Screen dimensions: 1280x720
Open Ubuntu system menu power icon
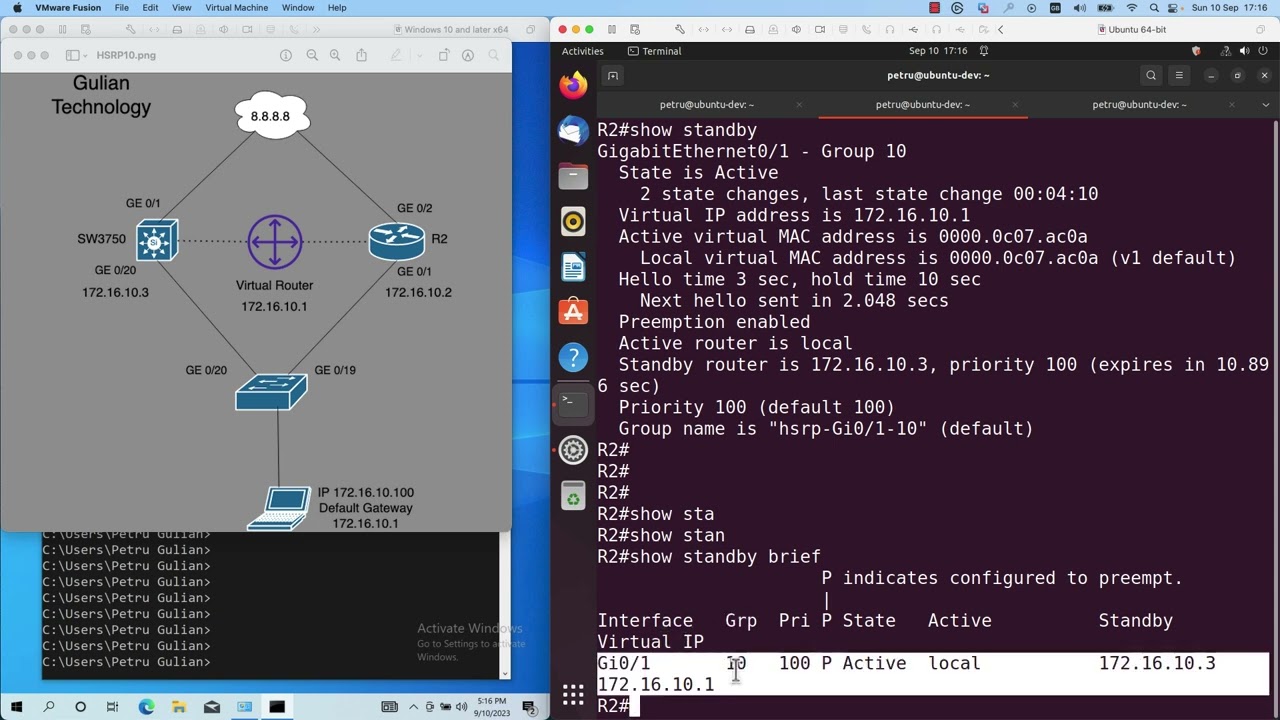(x=1264, y=51)
